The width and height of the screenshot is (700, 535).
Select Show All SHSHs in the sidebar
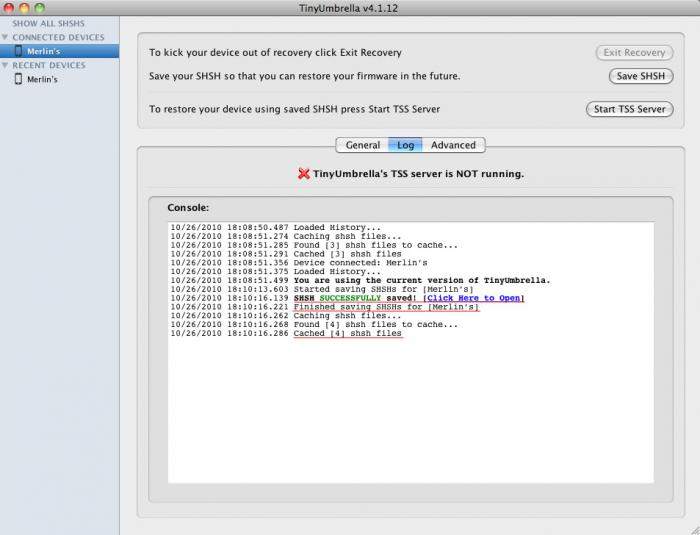point(48,23)
